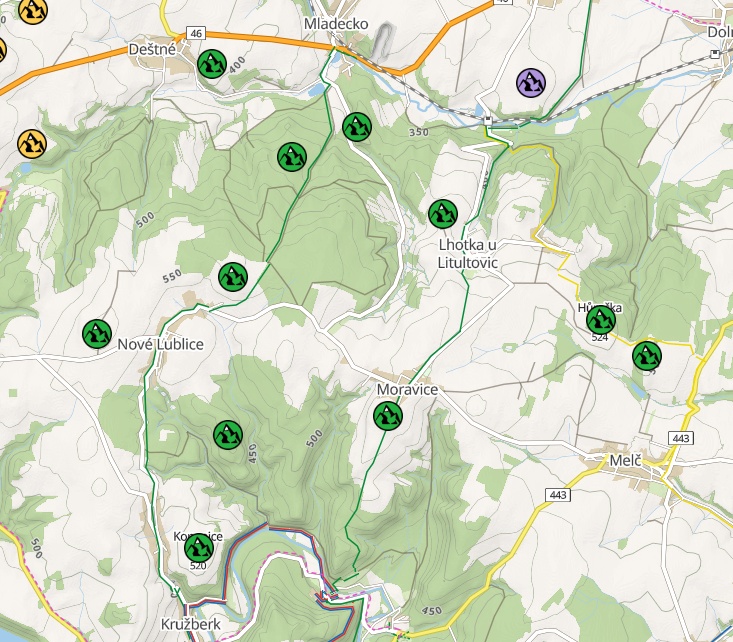This screenshot has width=733, height=642.
Task: Click green marker southeast of Hůrka peak
Action: pyautogui.click(x=647, y=355)
